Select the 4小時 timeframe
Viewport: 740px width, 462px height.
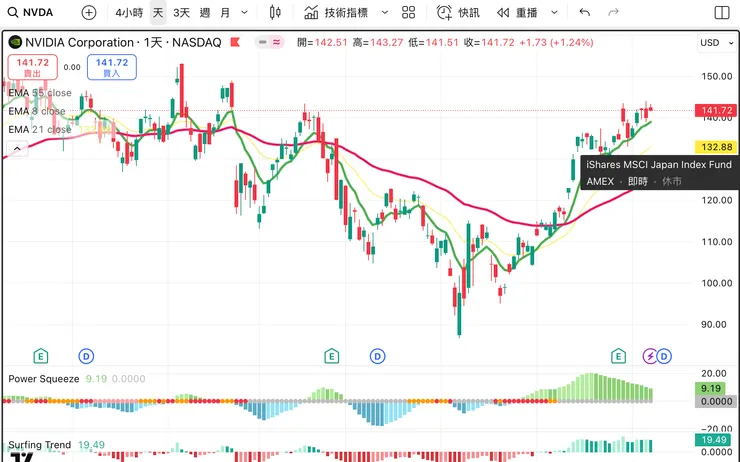[129, 13]
